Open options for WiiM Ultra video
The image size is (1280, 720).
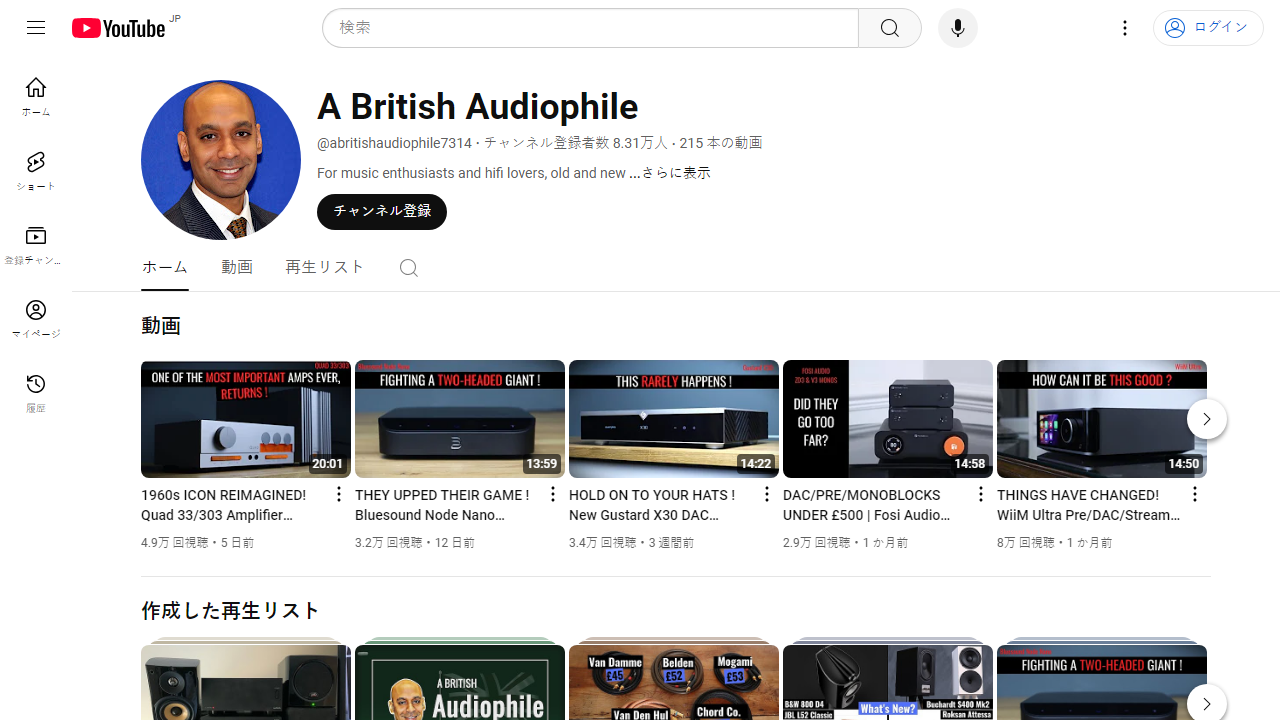[1195, 495]
